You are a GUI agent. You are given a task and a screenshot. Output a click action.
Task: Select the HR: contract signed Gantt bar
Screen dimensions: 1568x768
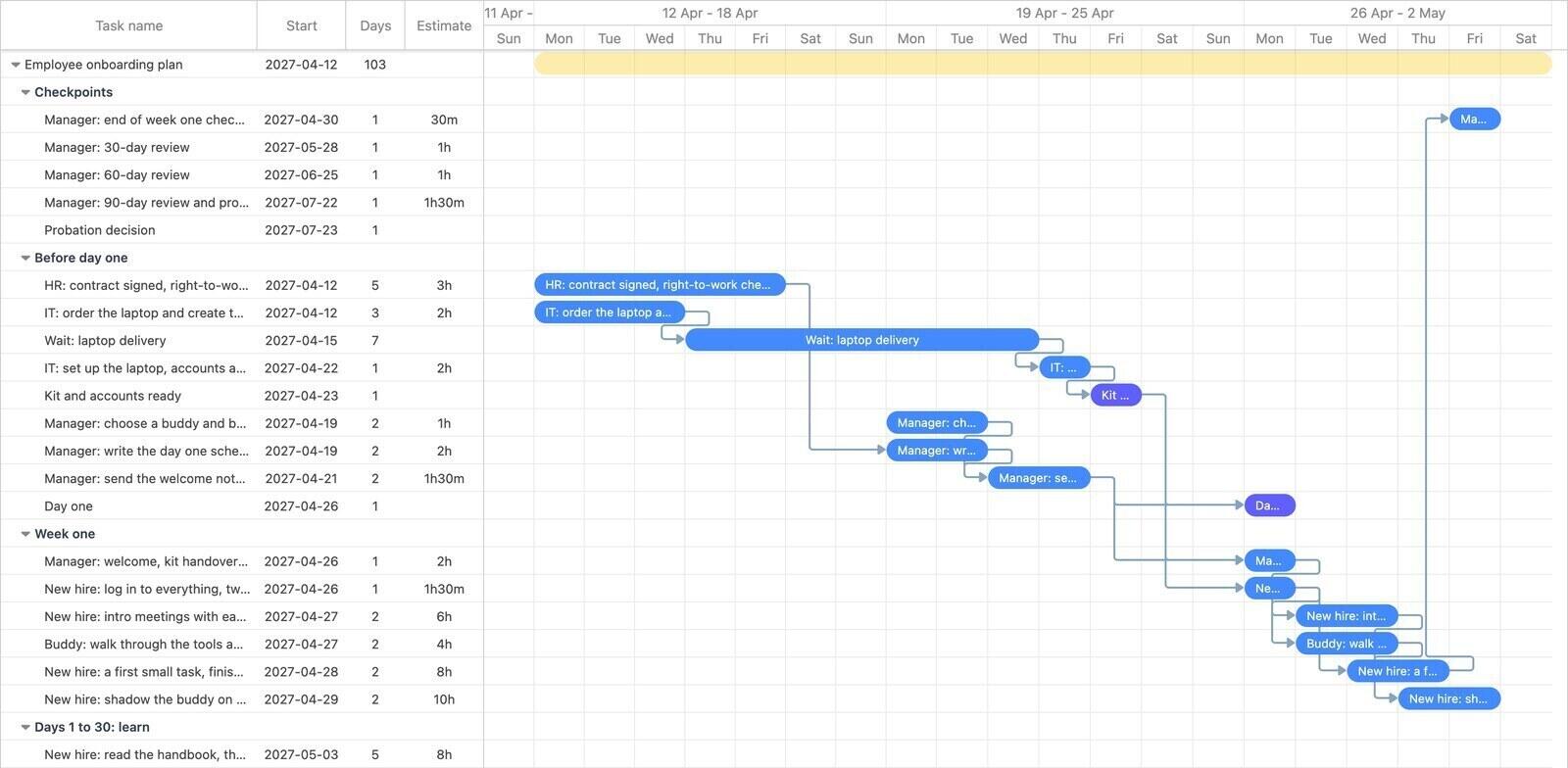[660, 285]
